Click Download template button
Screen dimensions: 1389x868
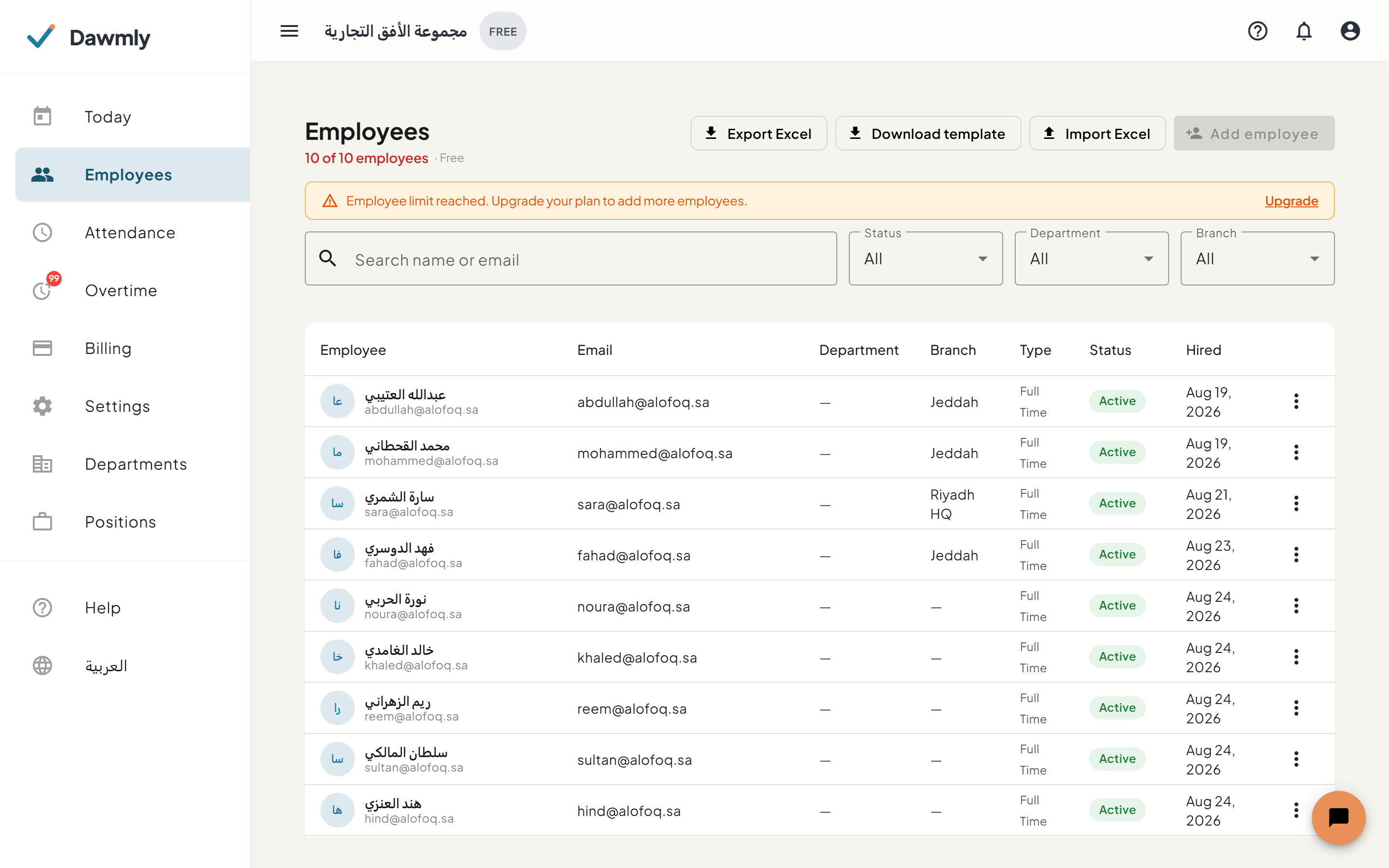[x=927, y=133]
